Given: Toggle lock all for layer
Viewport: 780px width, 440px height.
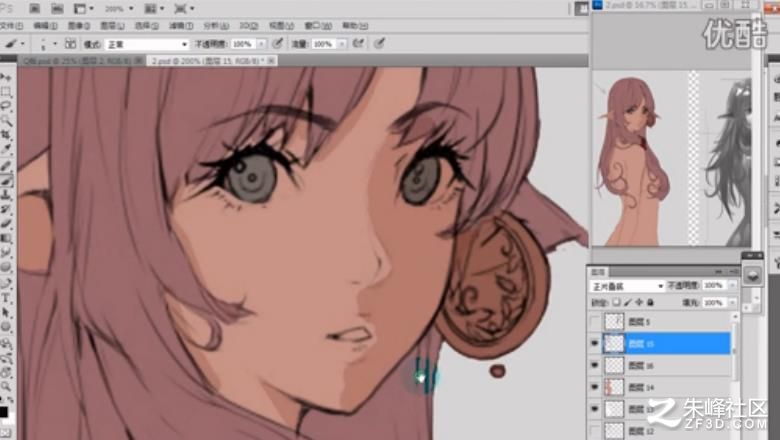Looking at the screenshot, I should point(650,302).
